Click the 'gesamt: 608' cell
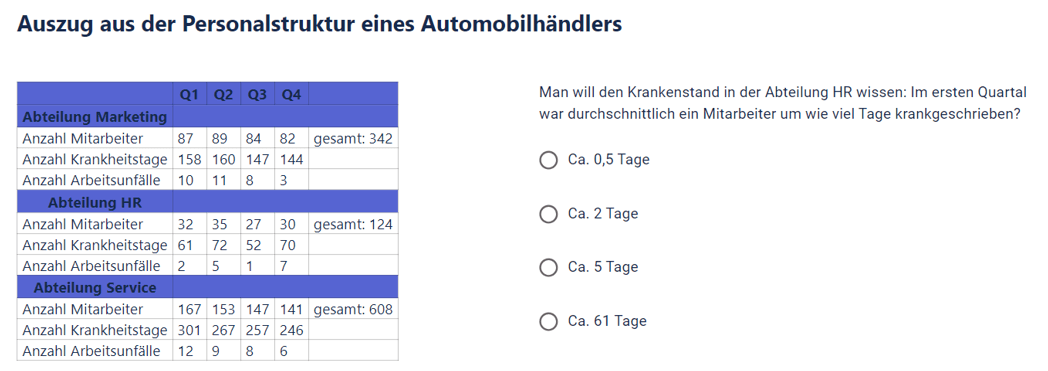 point(354,310)
